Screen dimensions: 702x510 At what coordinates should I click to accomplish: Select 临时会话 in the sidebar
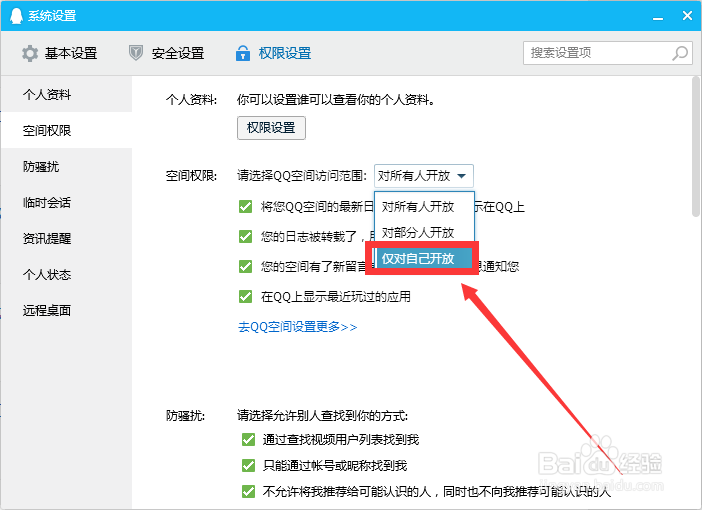tap(66, 202)
